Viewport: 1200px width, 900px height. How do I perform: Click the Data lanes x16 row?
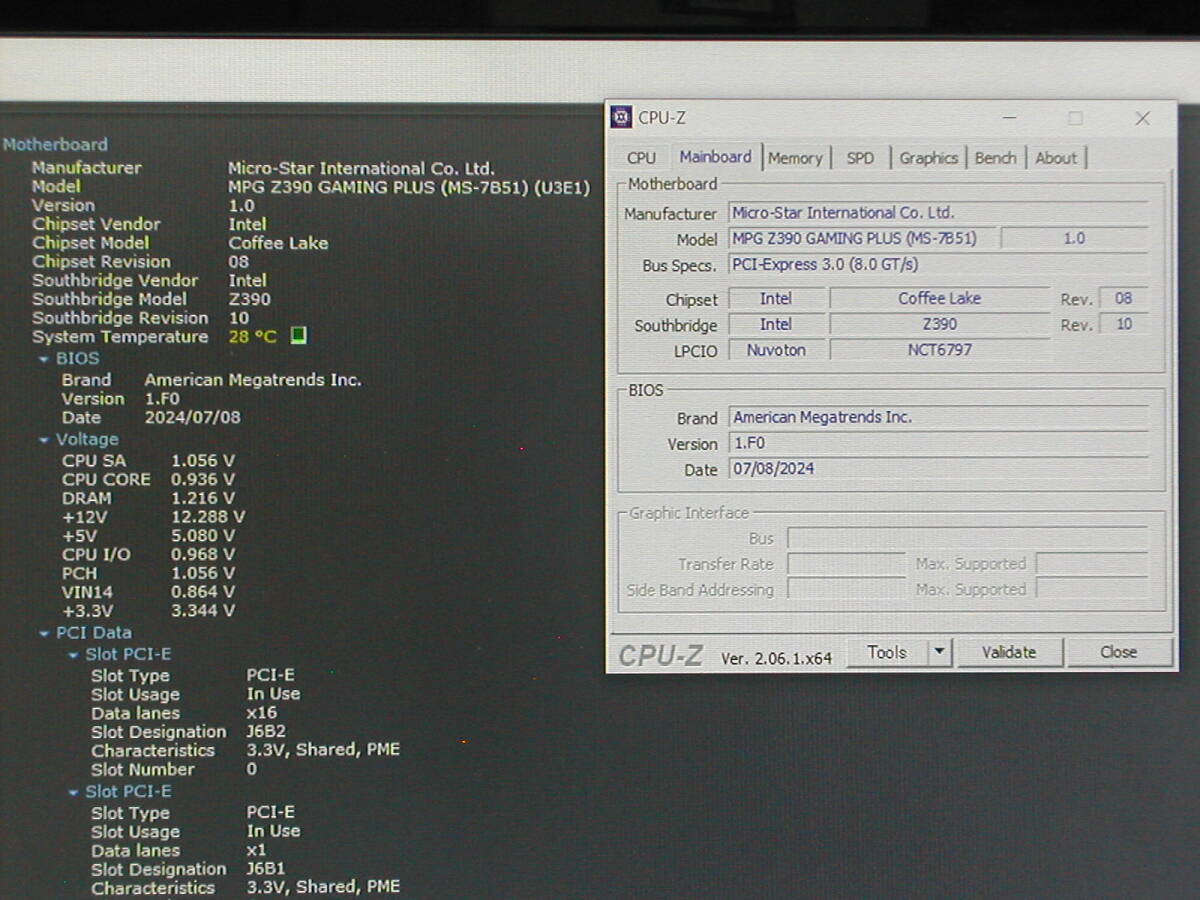pos(184,713)
